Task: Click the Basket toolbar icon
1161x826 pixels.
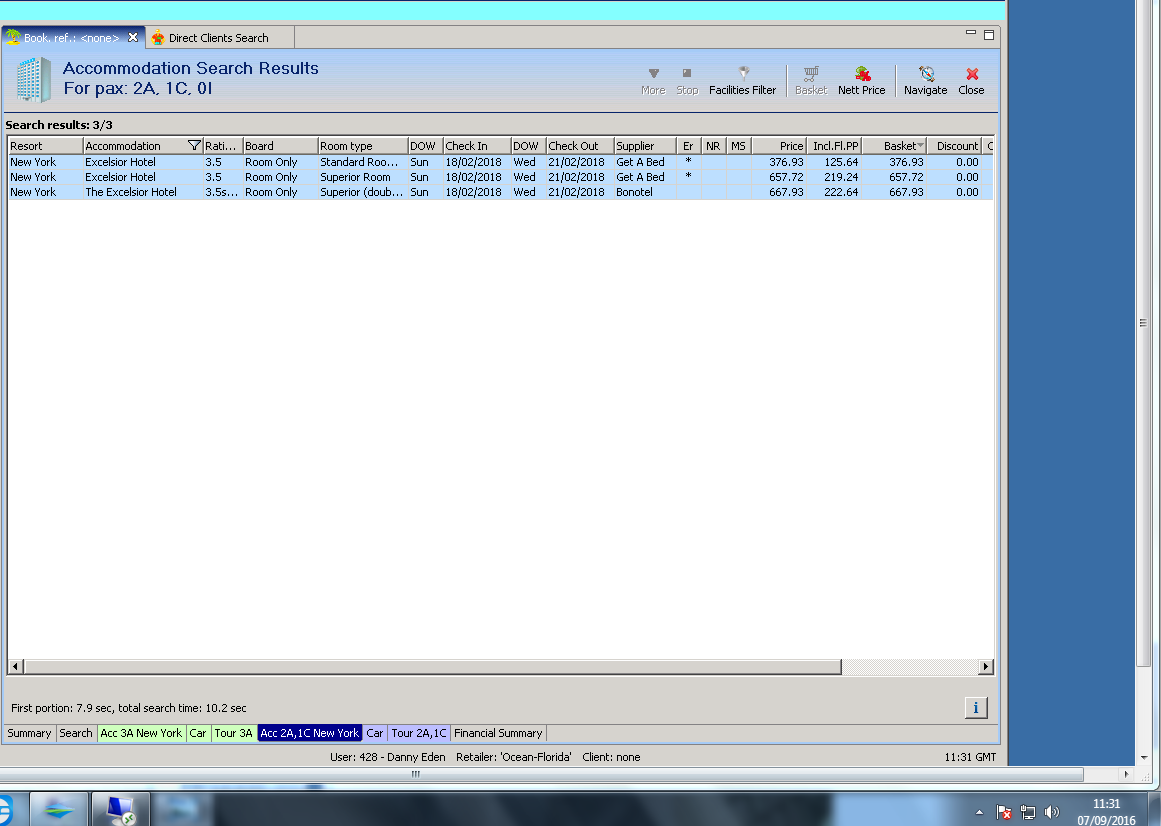Action: click(x=811, y=81)
